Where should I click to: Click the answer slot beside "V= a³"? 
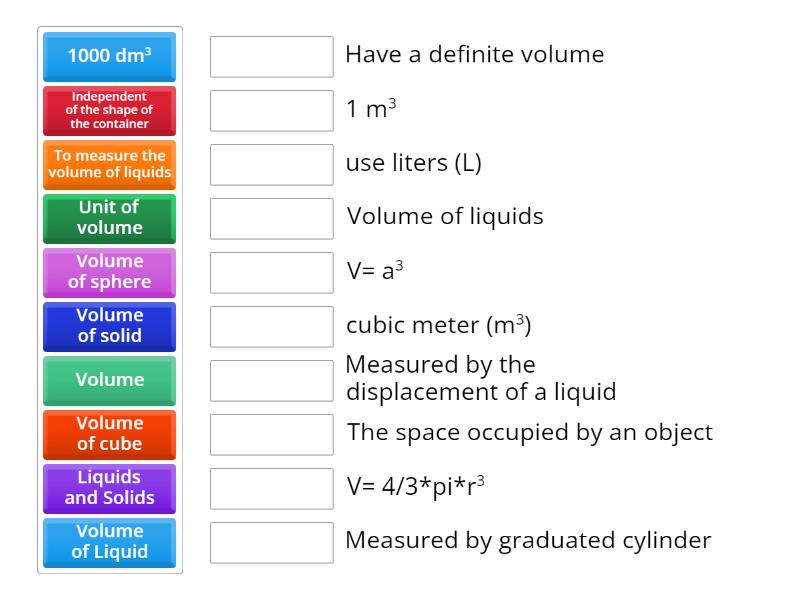271,272
